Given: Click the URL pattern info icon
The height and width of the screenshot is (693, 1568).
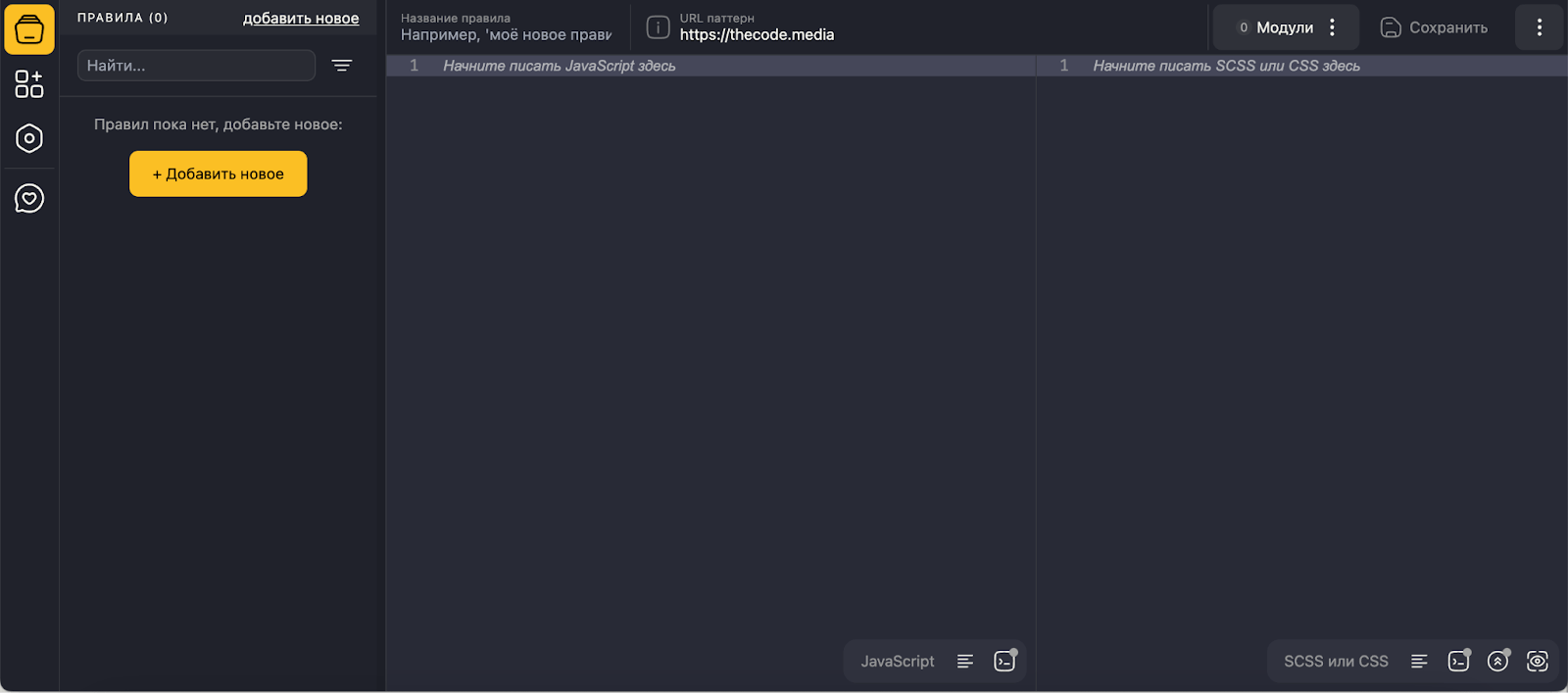Looking at the screenshot, I should [x=659, y=27].
